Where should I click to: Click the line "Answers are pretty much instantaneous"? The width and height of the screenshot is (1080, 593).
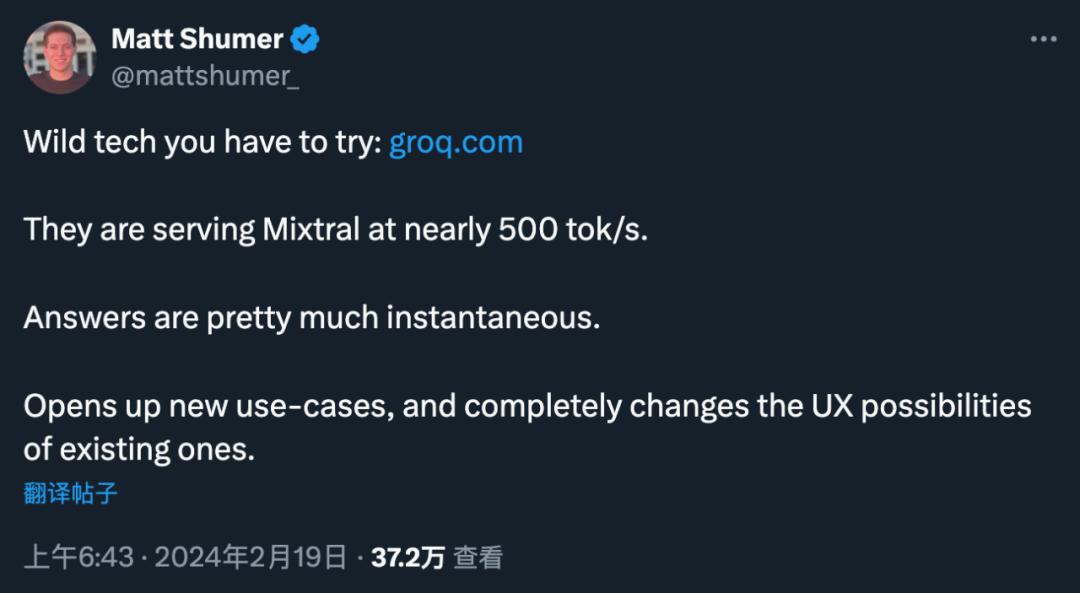(x=311, y=318)
